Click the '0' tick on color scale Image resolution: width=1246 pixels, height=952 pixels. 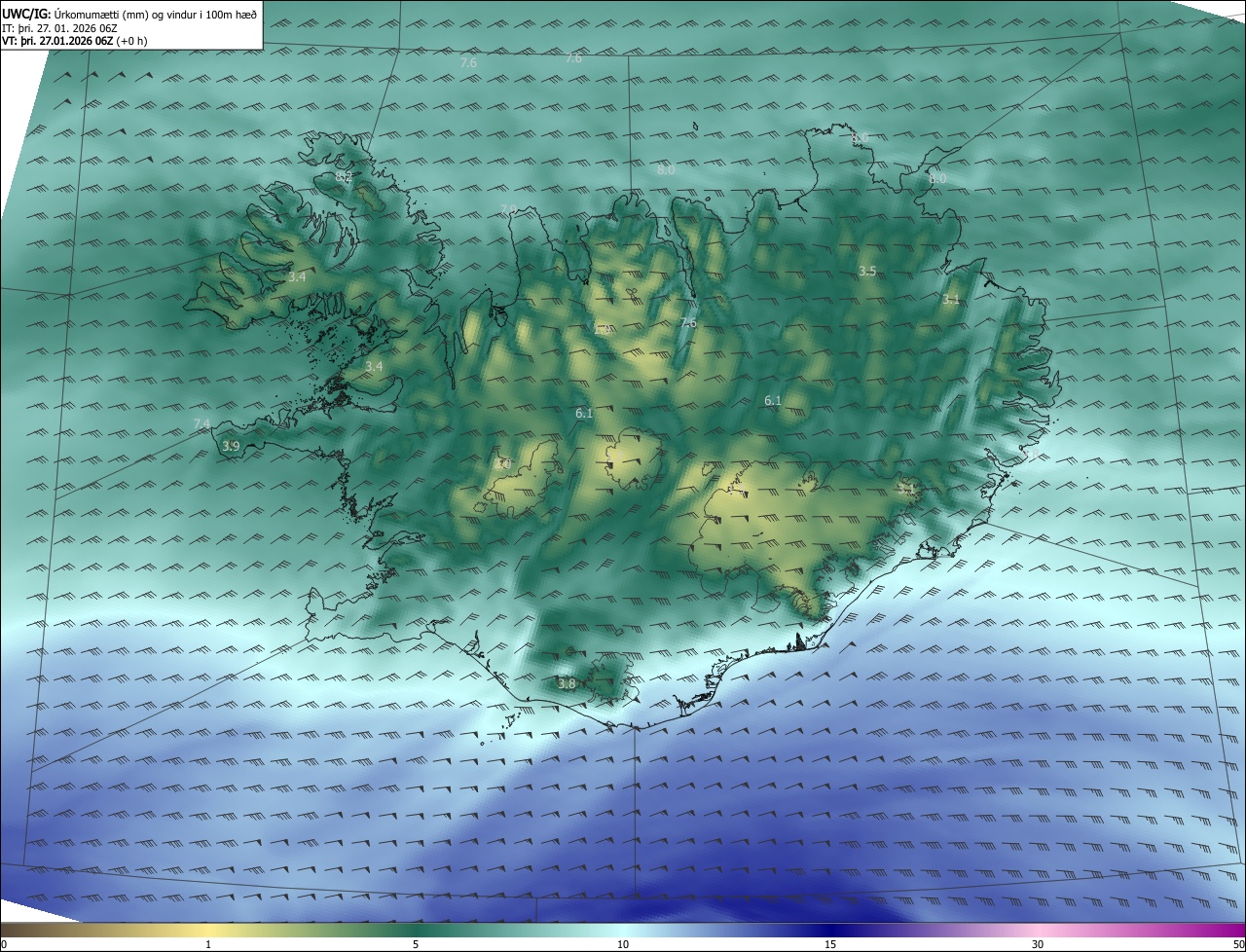(x=4, y=944)
